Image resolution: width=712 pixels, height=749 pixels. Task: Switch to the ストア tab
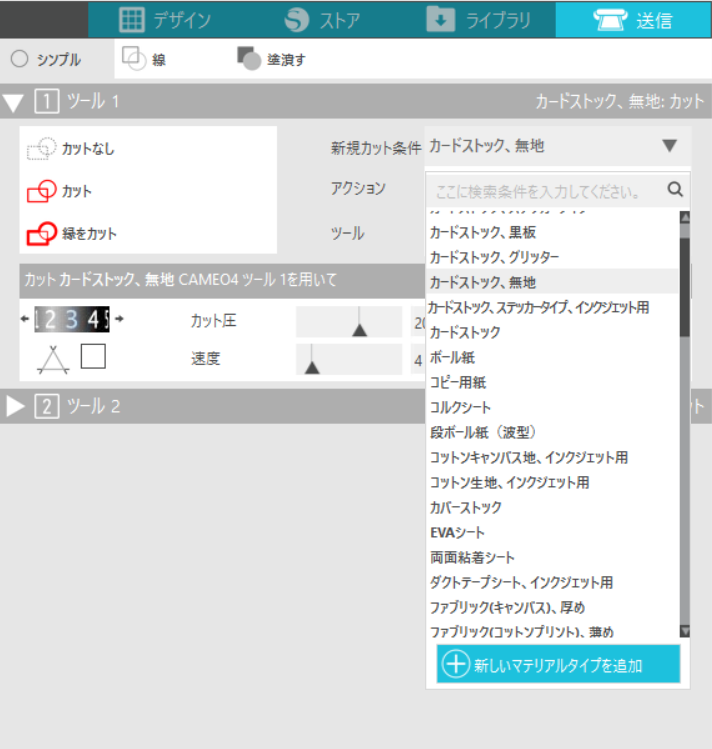point(322,20)
